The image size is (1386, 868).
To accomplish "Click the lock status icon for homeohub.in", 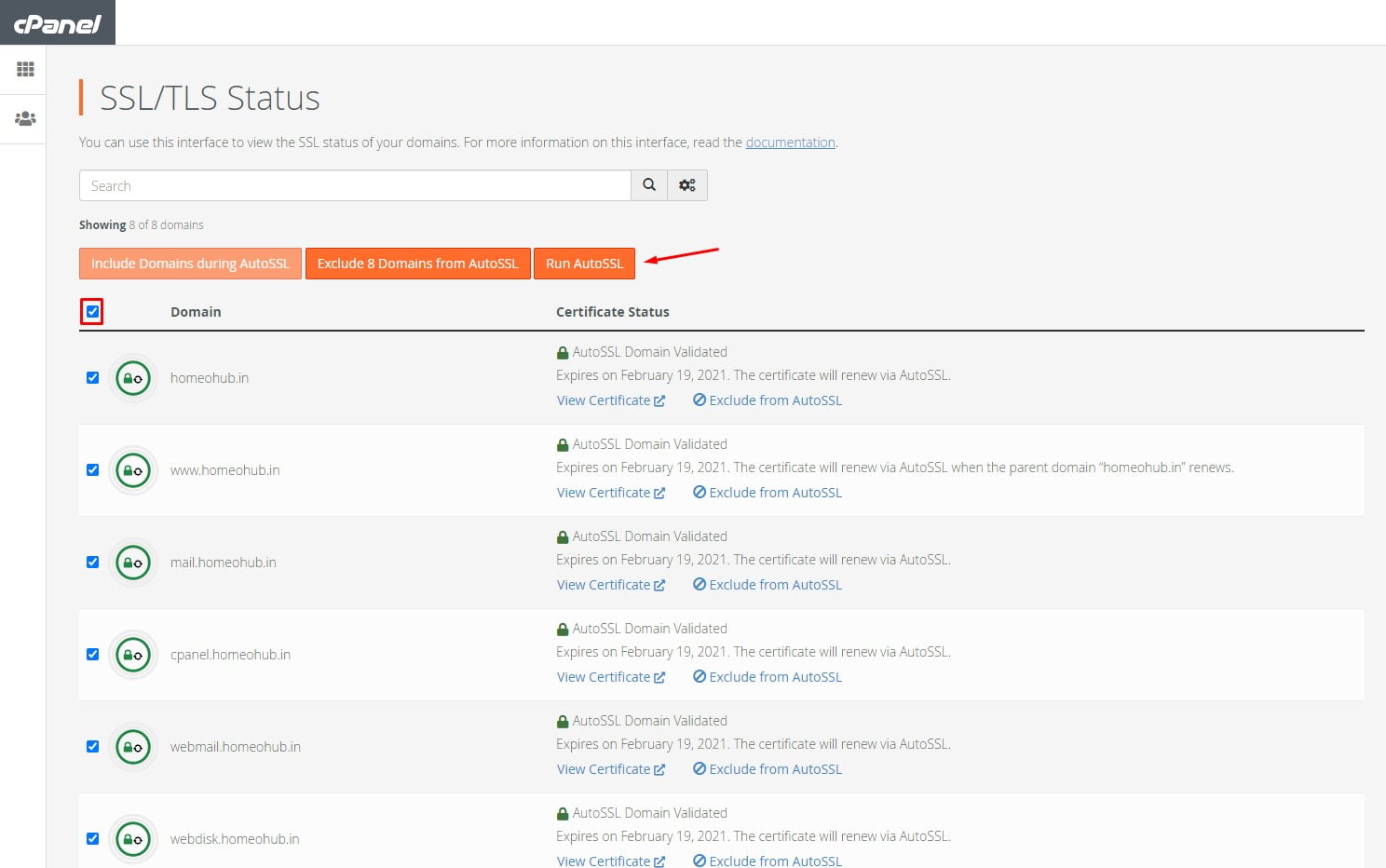I will [133, 378].
